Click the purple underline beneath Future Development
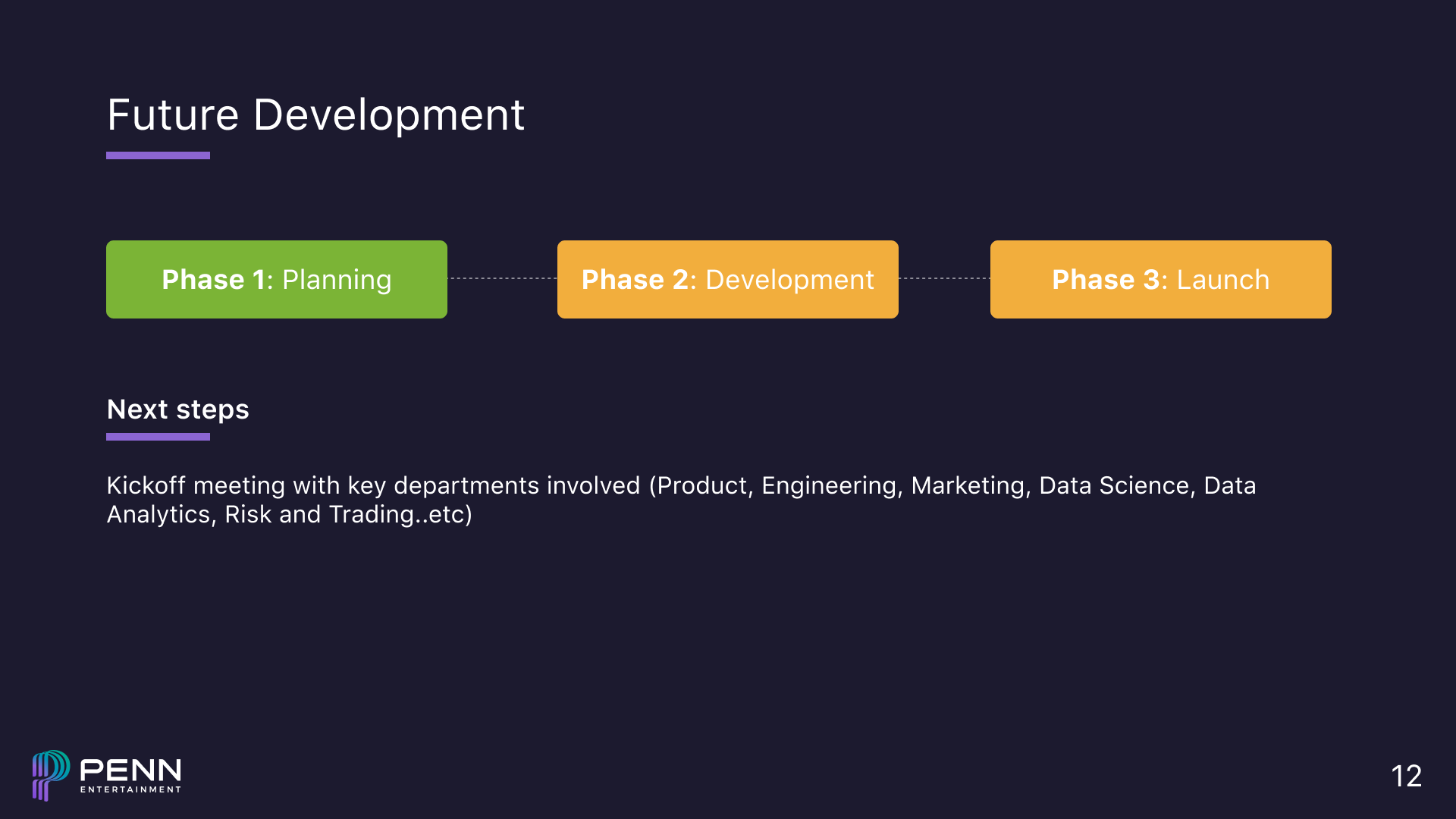Screen dimensions: 1456x819 pyautogui.click(x=158, y=155)
